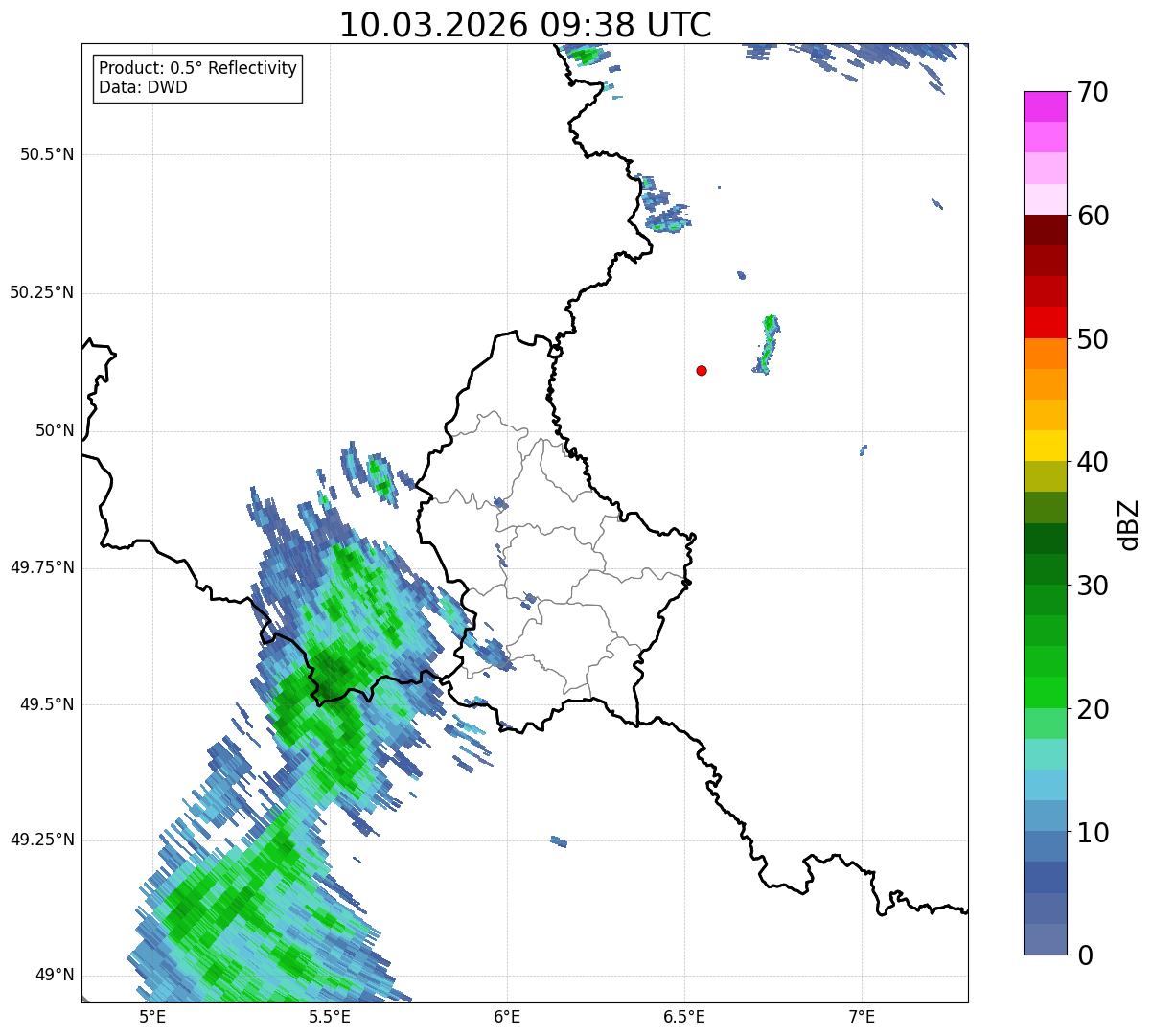Click the 50.5°N latitude label

coord(47,154)
